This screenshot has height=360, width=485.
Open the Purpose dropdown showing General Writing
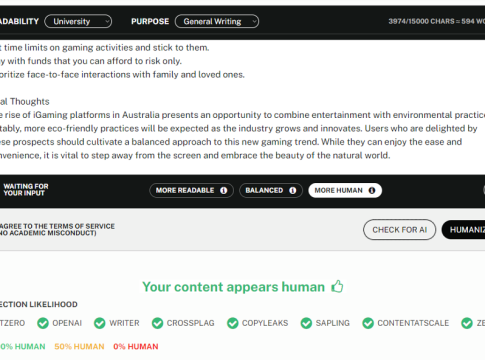[x=217, y=21]
